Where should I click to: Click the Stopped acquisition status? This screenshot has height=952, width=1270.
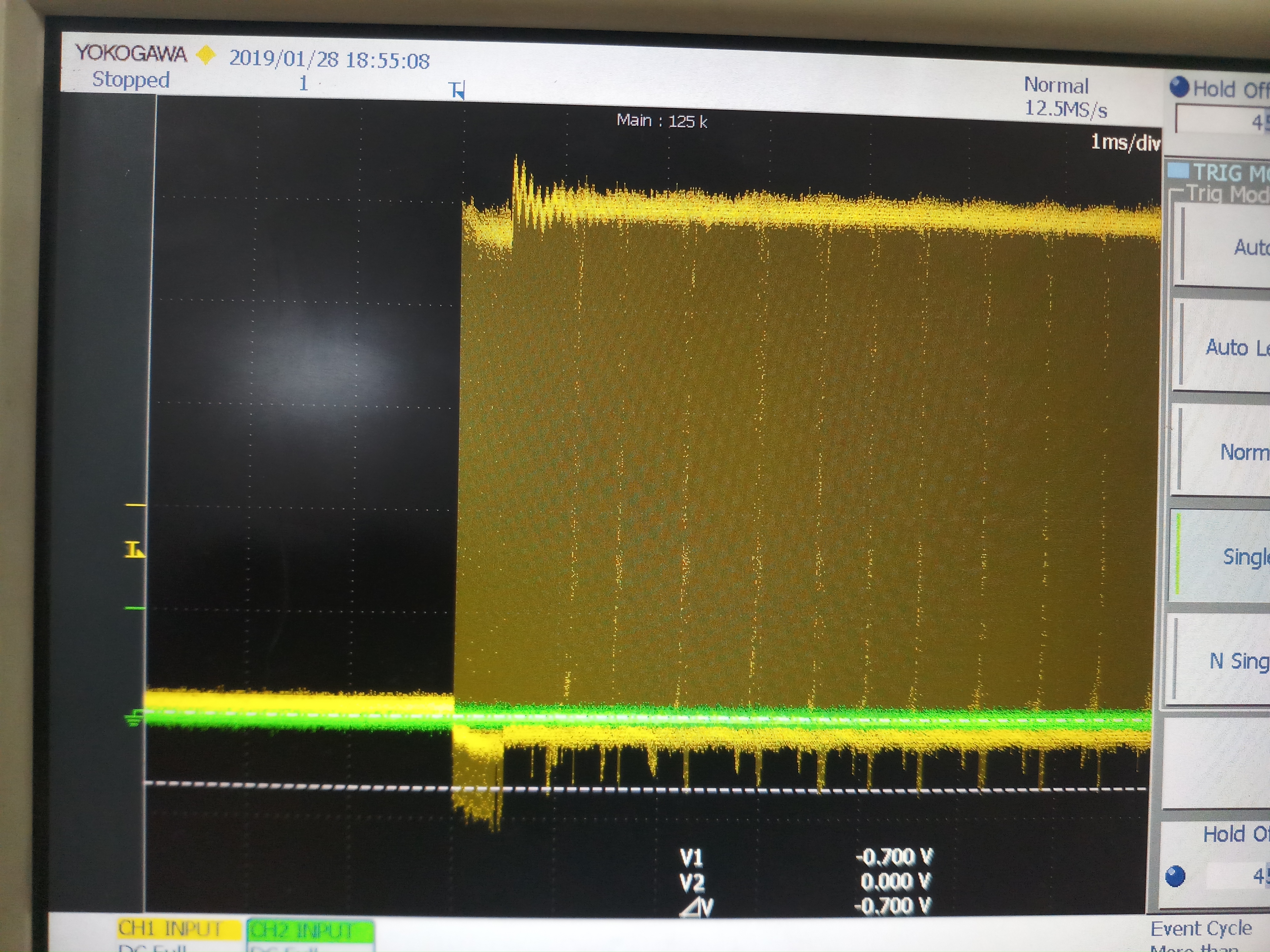[131, 80]
